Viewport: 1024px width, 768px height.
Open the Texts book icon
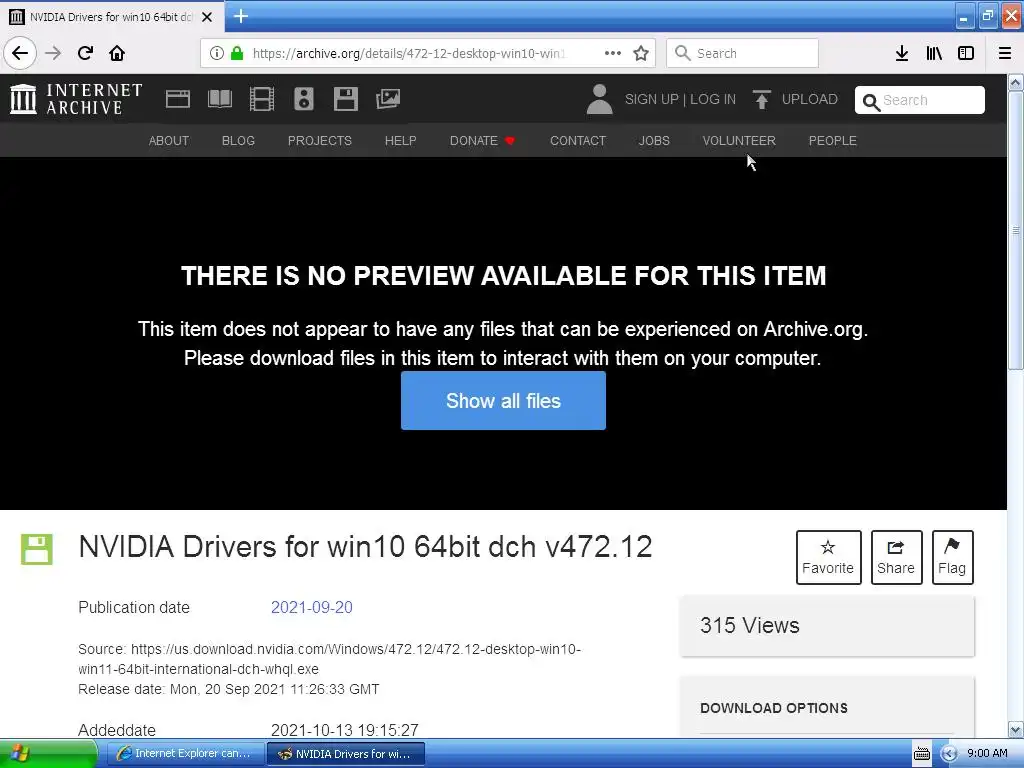click(219, 99)
